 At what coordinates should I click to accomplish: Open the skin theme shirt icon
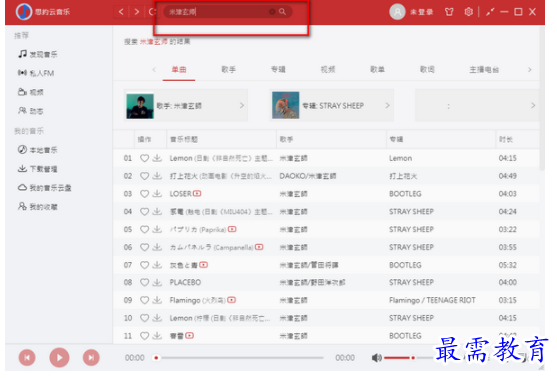click(449, 12)
